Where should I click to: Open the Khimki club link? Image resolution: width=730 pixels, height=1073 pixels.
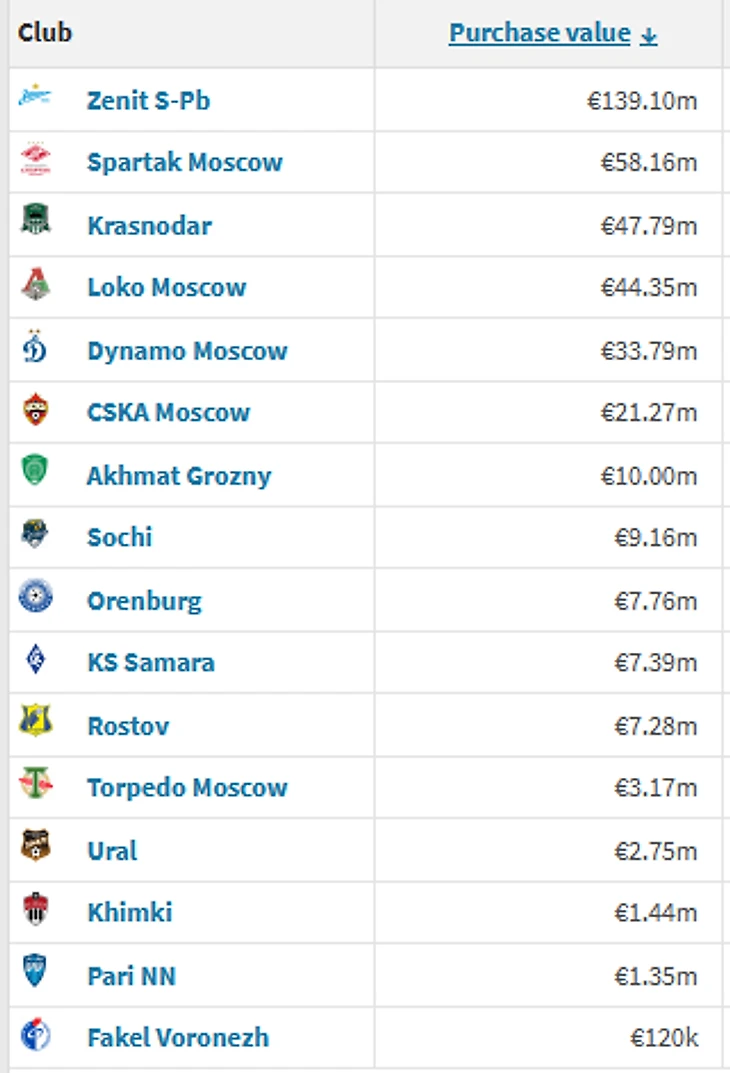(x=130, y=912)
